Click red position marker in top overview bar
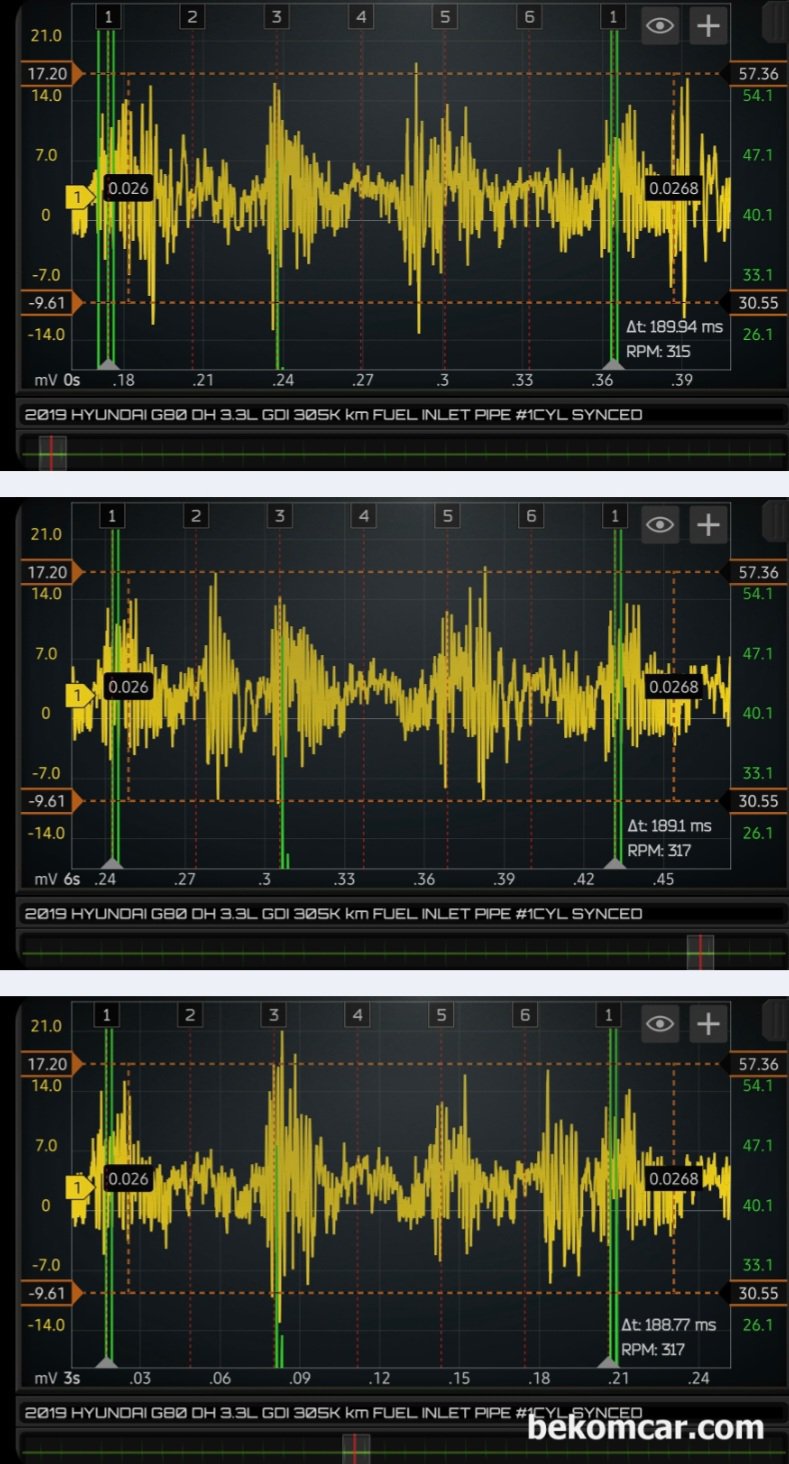 point(52,454)
